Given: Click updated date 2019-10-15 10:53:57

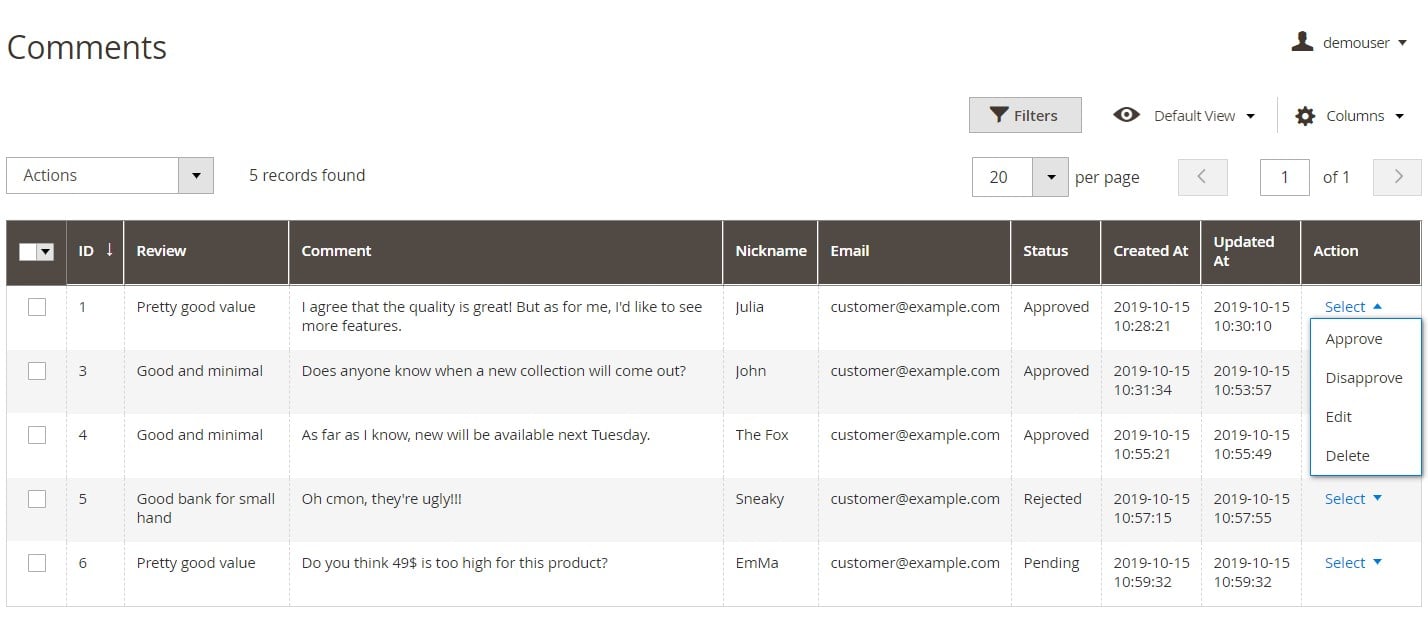Looking at the screenshot, I should click(x=1251, y=380).
